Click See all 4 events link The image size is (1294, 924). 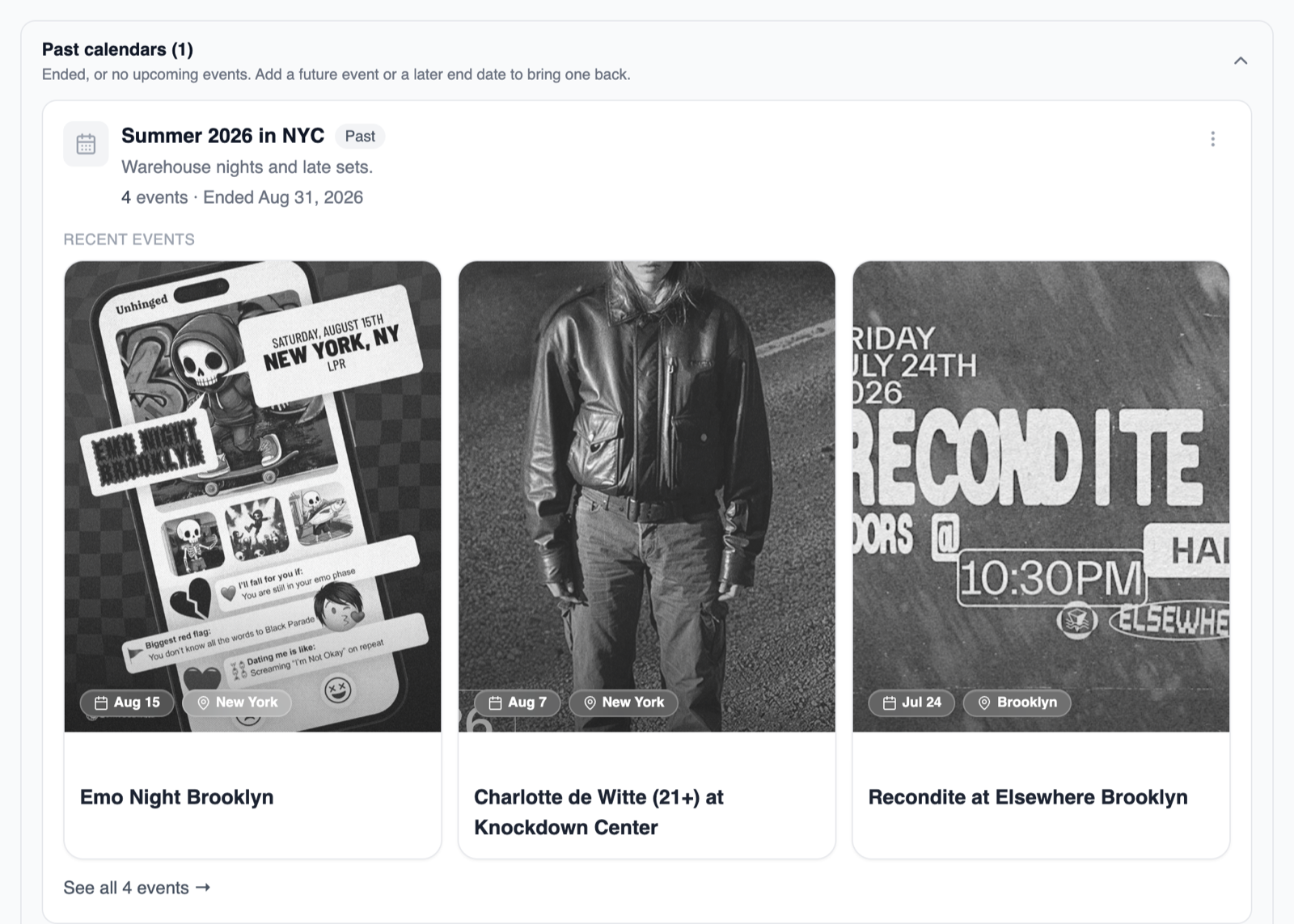[137, 888]
